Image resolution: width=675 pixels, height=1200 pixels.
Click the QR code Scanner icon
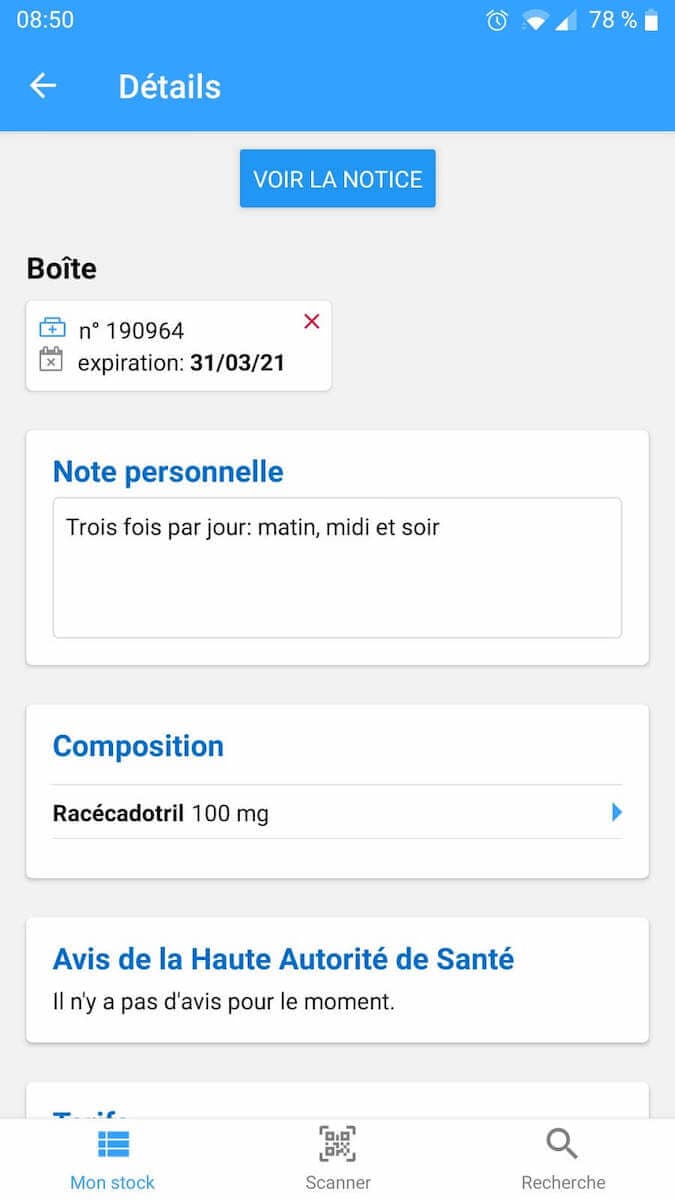(x=338, y=1143)
